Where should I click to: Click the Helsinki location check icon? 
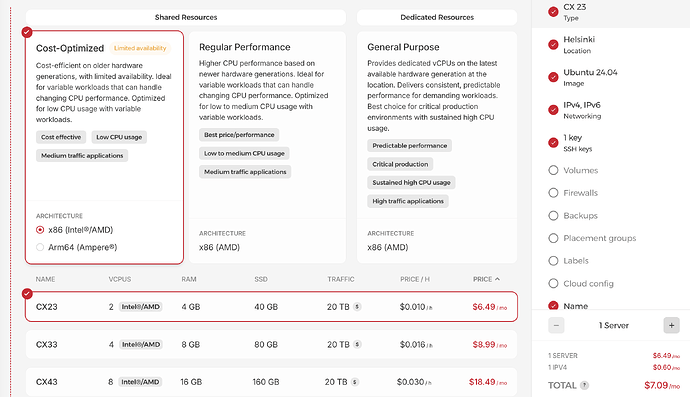[x=553, y=44]
